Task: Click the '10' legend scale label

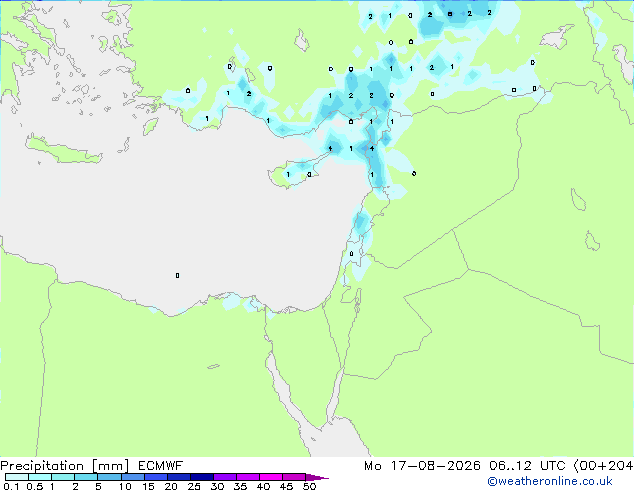Action: pos(125,486)
